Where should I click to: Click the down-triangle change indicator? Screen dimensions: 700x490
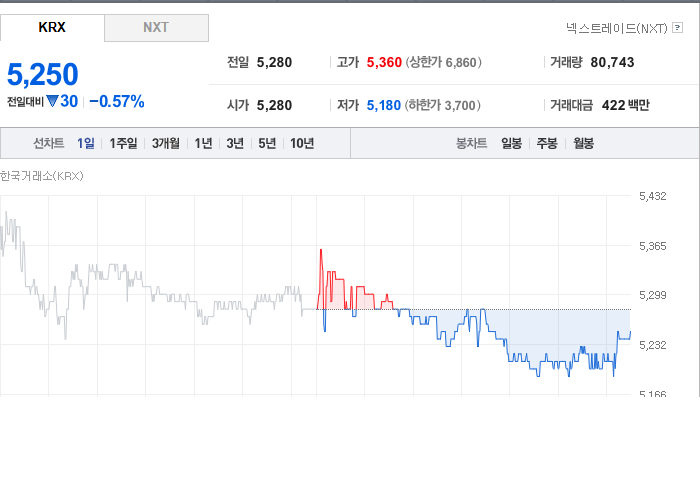[52, 101]
